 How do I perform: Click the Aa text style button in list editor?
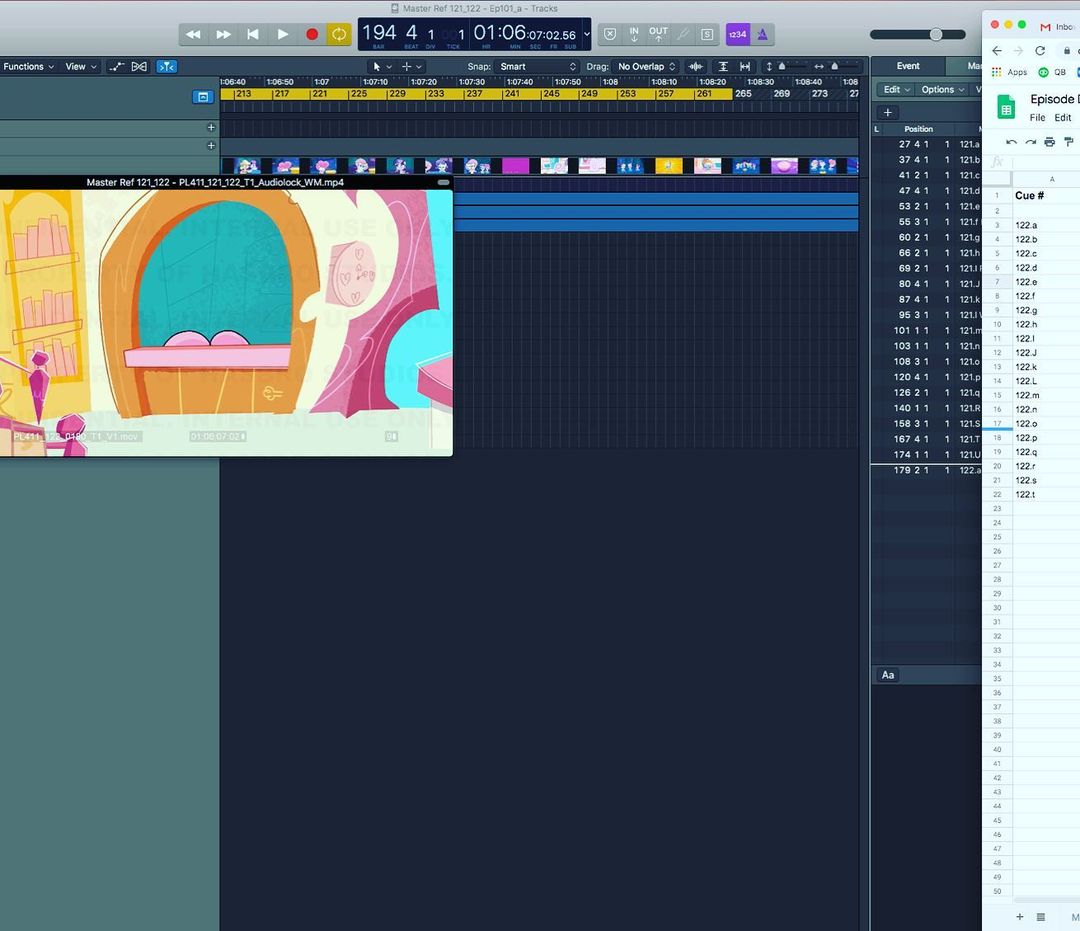888,675
